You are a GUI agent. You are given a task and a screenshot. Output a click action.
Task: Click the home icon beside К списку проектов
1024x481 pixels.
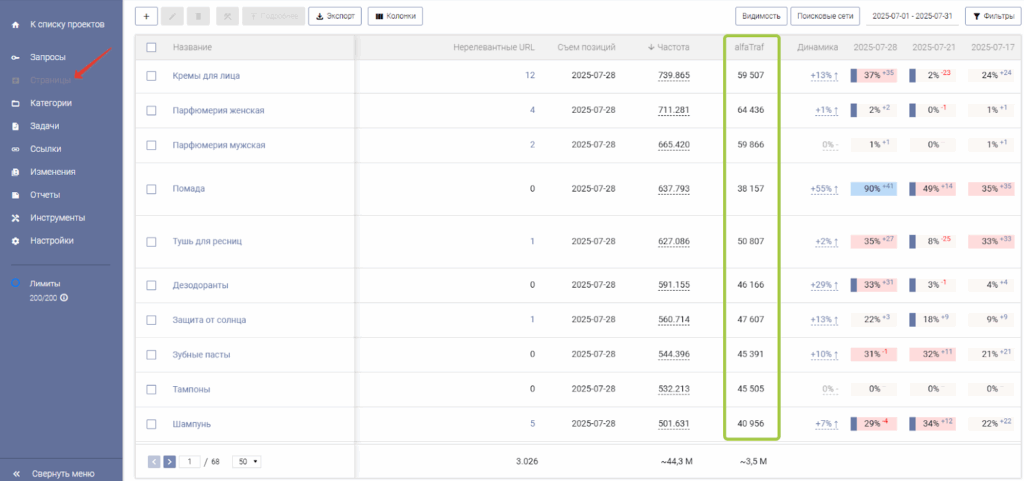pos(15,22)
